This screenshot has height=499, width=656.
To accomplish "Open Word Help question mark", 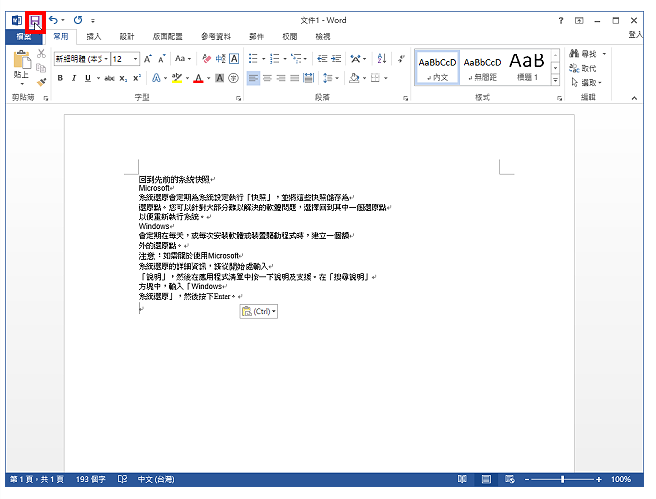I will (561, 20).
